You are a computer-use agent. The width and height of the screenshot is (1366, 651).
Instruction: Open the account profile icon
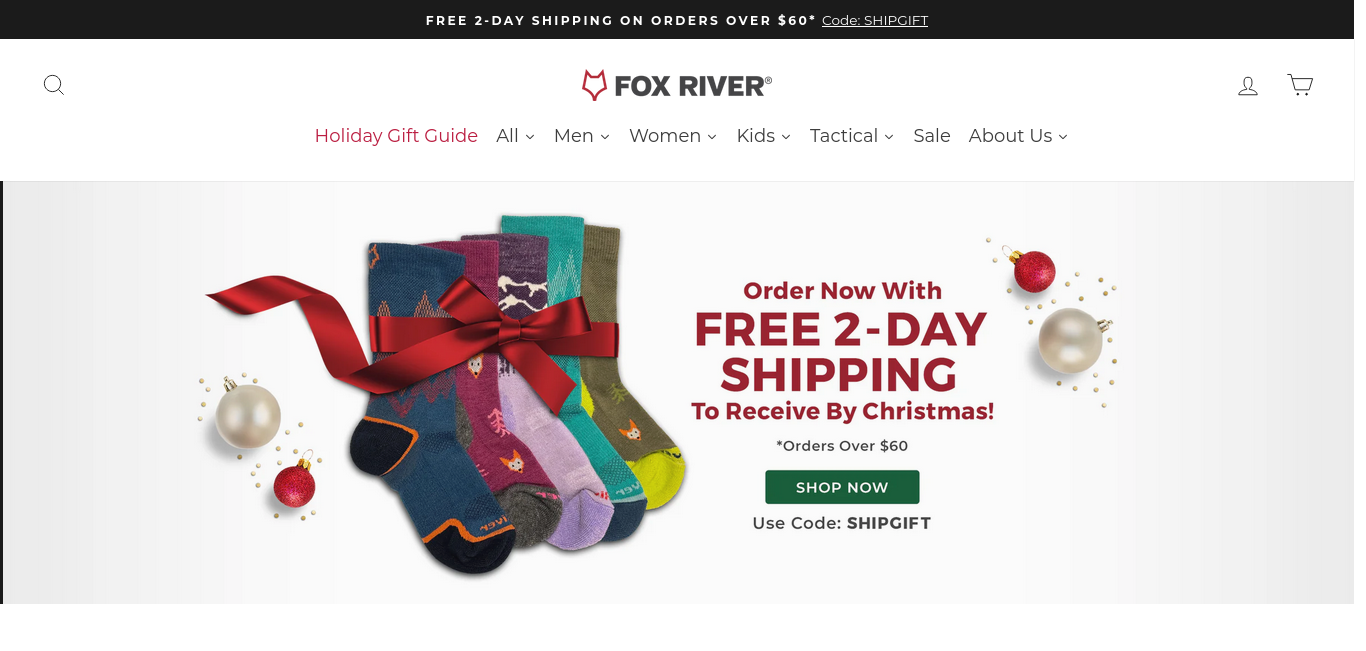(x=1248, y=86)
